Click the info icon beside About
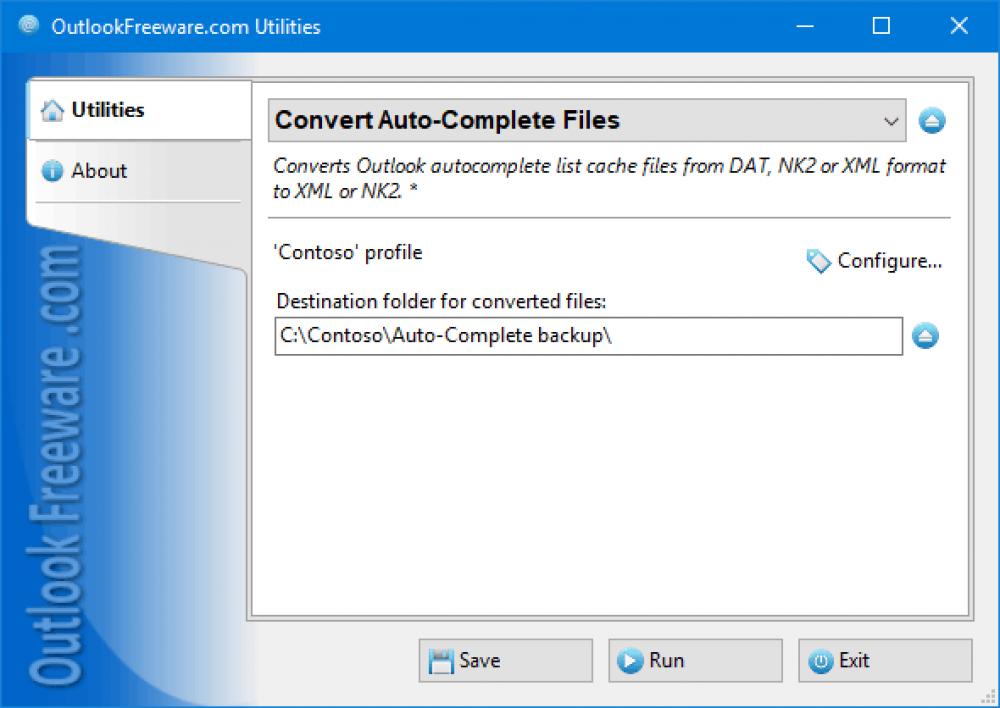The height and width of the screenshot is (708, 1000). click(x=52, y=171)
